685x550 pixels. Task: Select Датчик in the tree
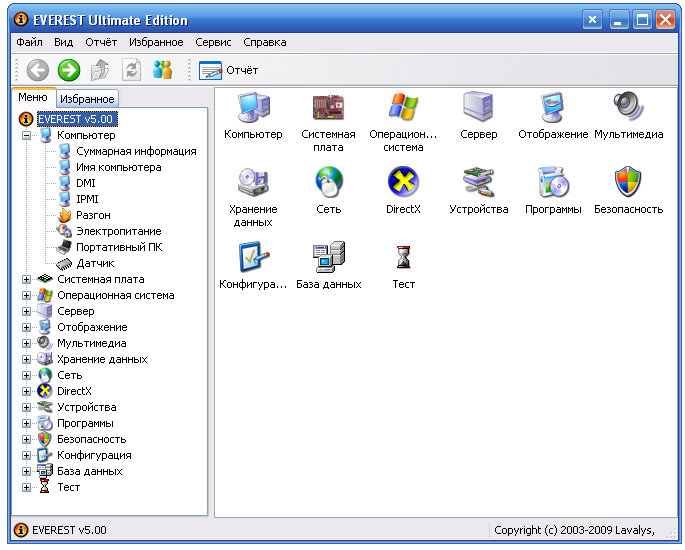95,263
